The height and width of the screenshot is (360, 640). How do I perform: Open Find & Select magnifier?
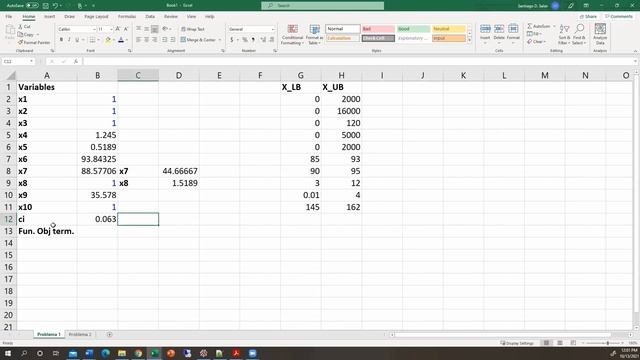coord(579,34)
